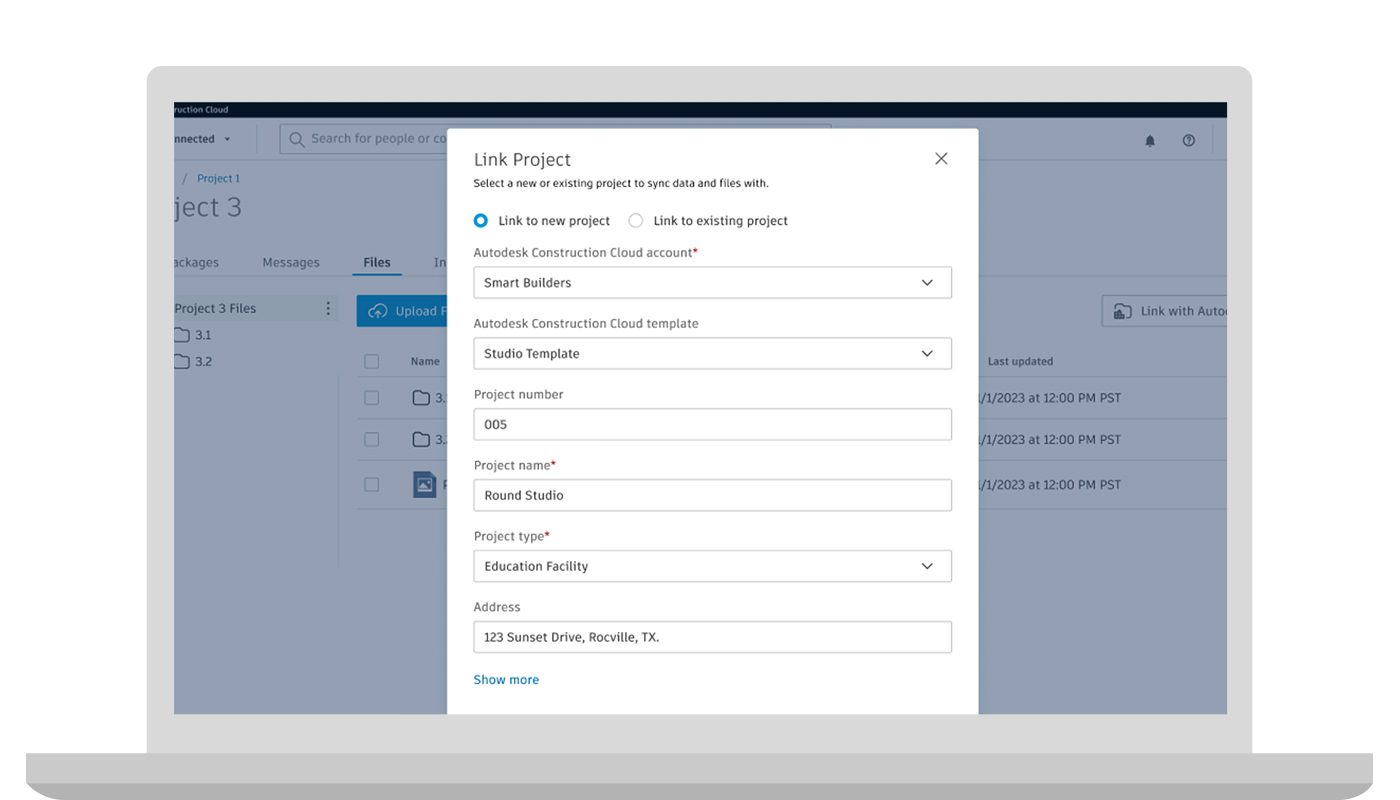This screenshot has height=800, width=1400.
Task: Expand the account switcher dropdown in top bar
Action: [x=203, y=139]
